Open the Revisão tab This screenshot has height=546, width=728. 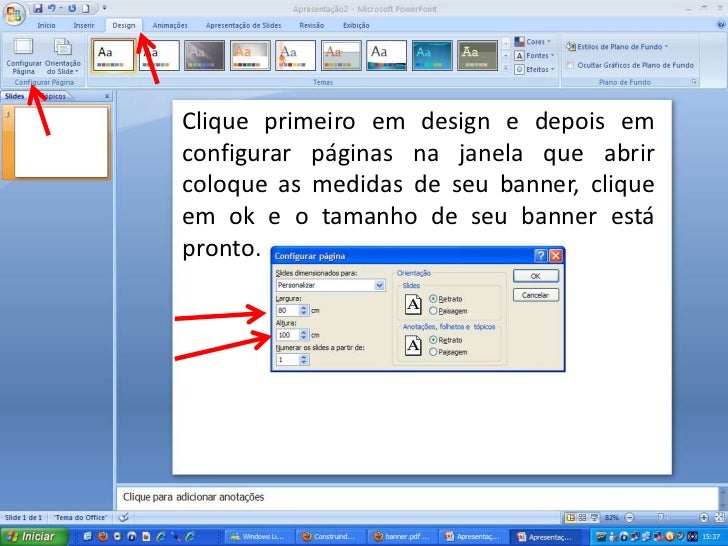tap(312, 26)
